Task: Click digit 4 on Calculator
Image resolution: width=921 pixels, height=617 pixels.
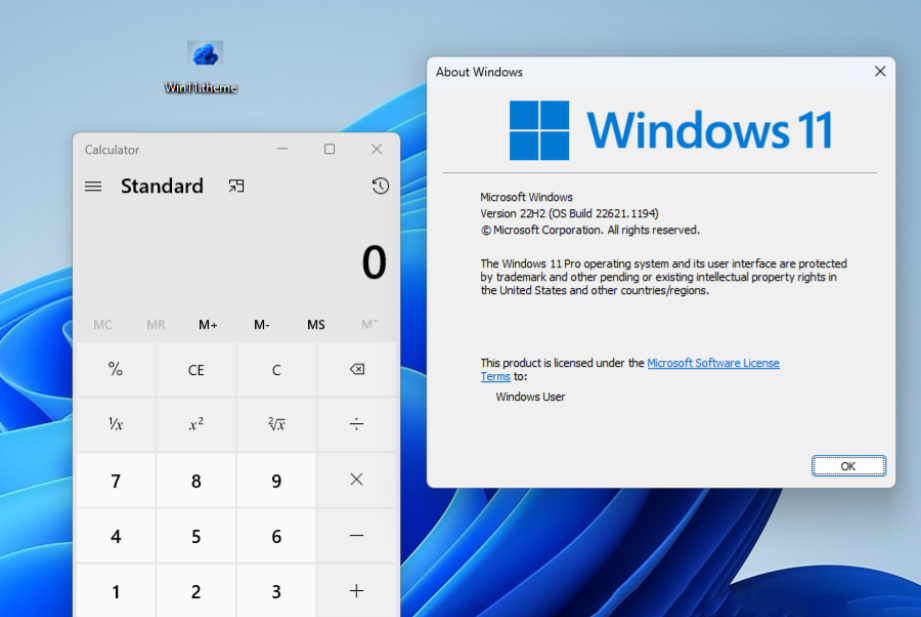Action: click(116, 536)
